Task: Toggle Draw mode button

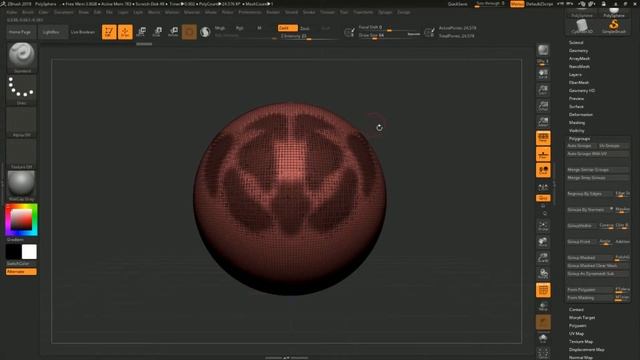Action: coord(125,32)
